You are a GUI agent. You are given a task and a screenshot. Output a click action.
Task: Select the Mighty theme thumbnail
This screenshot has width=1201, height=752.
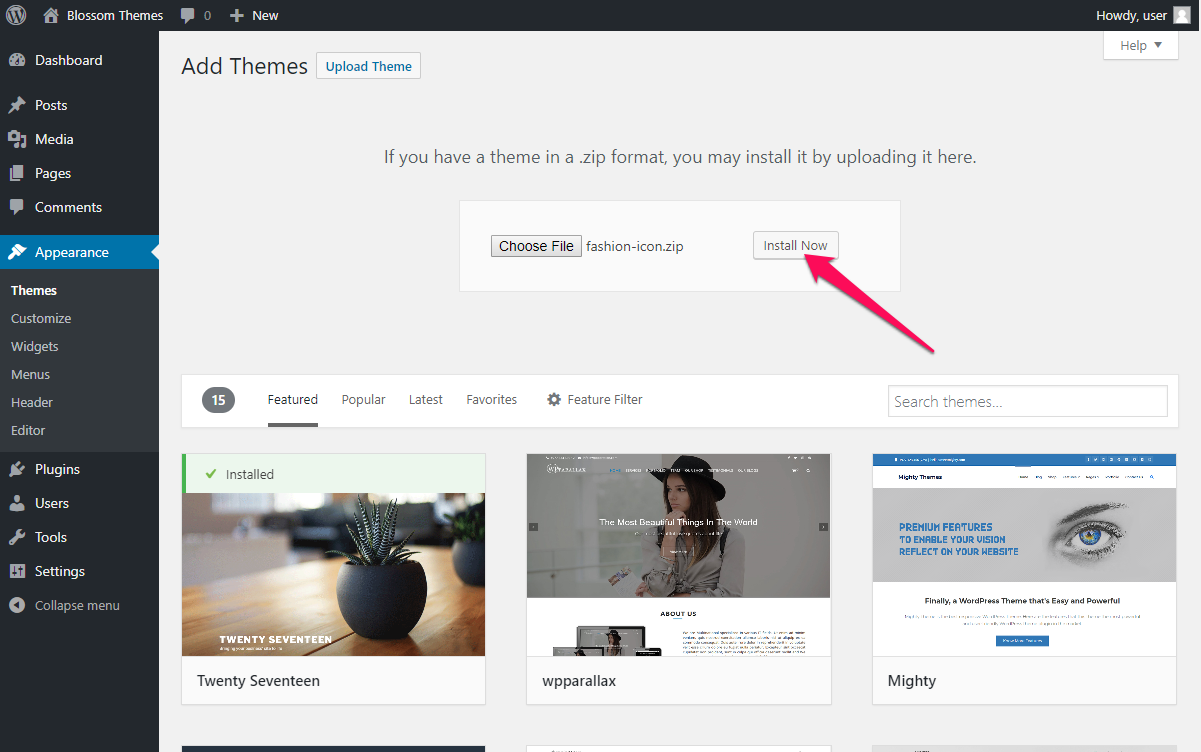tap(1024, 555)
